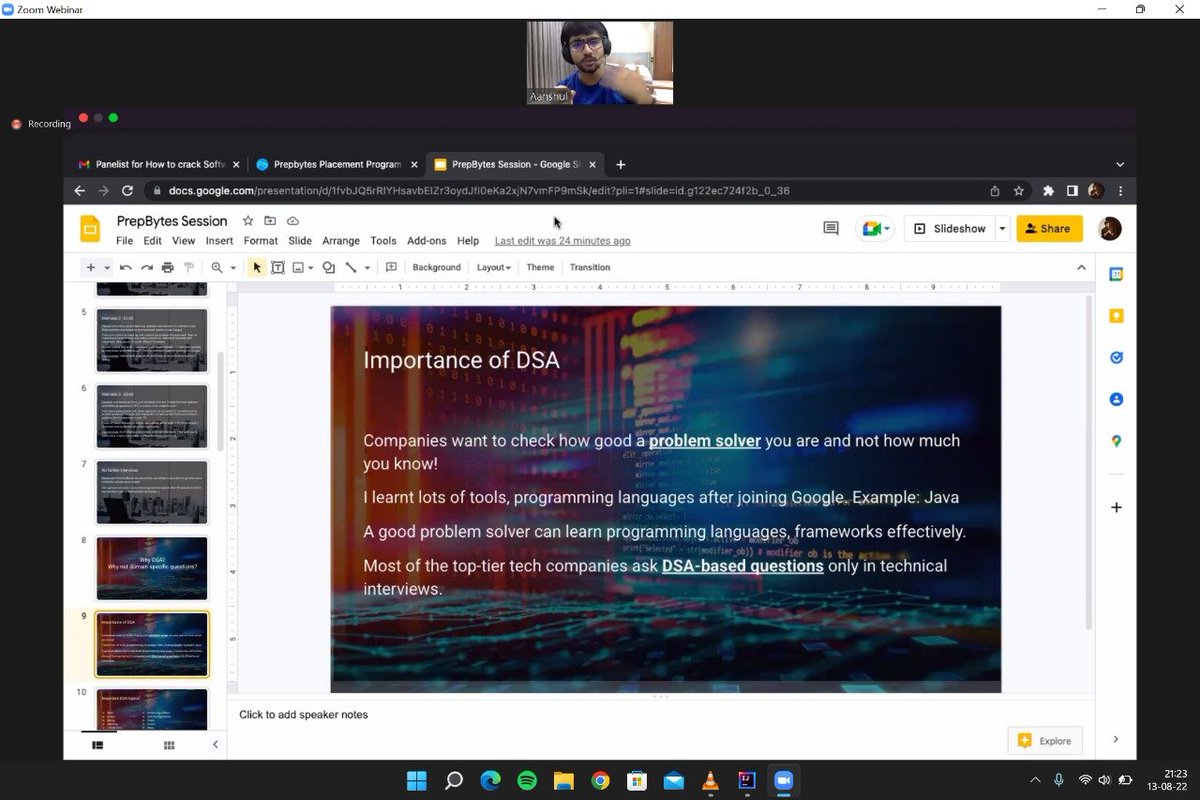Screen dimensions: 1200x800
Task: Click Get add-ons plus icon
Action: click(1116, 507)
